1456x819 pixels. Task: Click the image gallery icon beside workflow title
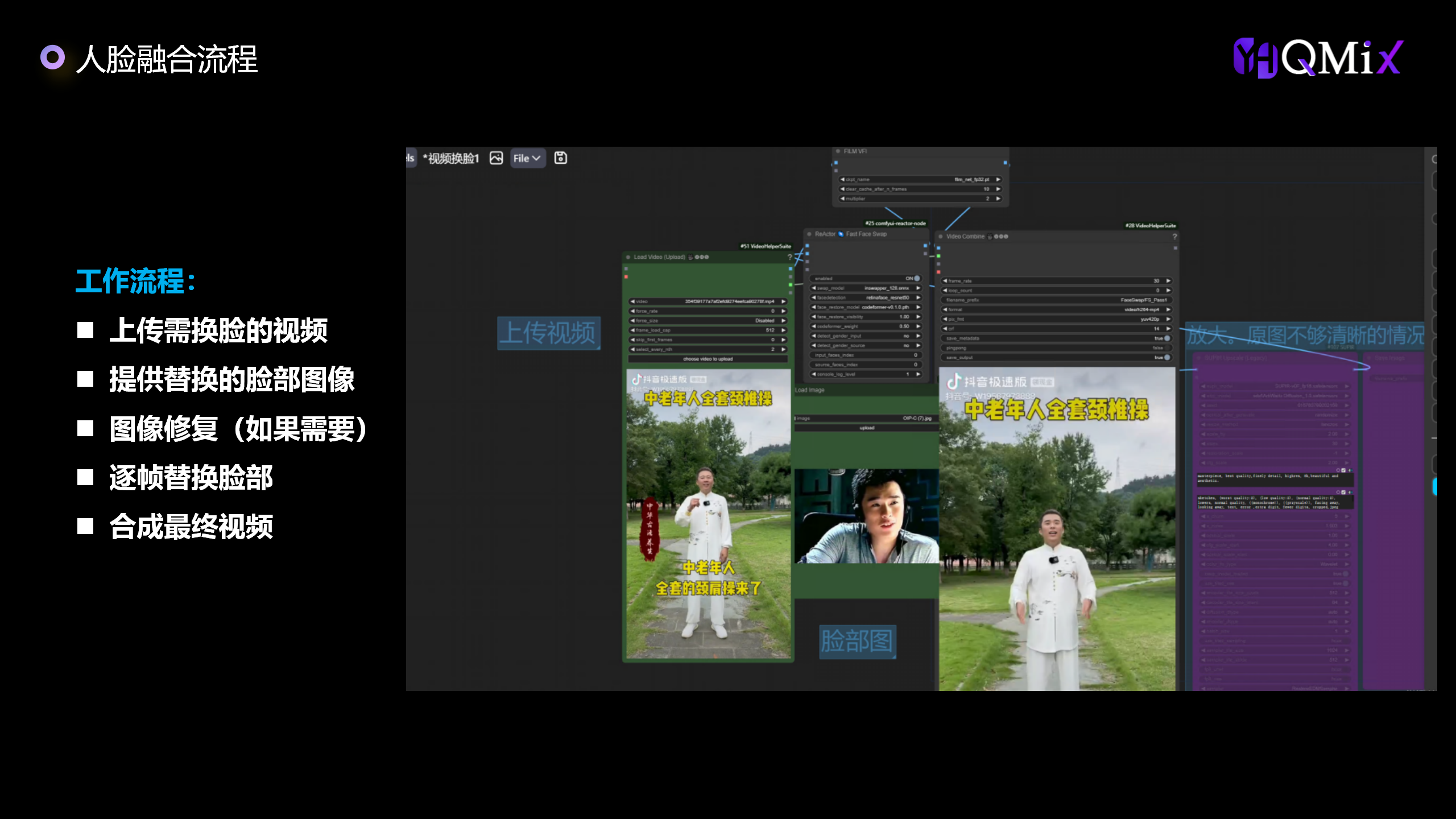[x=496, y=158]
